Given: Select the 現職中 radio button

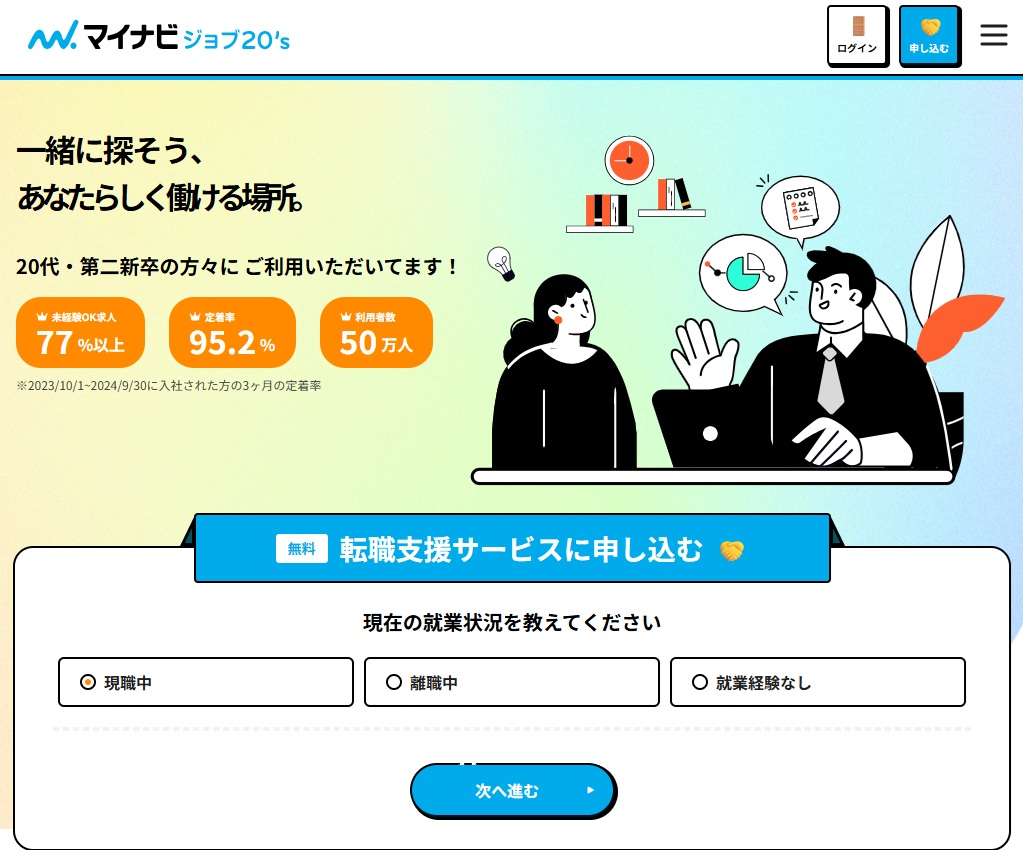Looking at the screenshot, I should click(x=206, y=682).
